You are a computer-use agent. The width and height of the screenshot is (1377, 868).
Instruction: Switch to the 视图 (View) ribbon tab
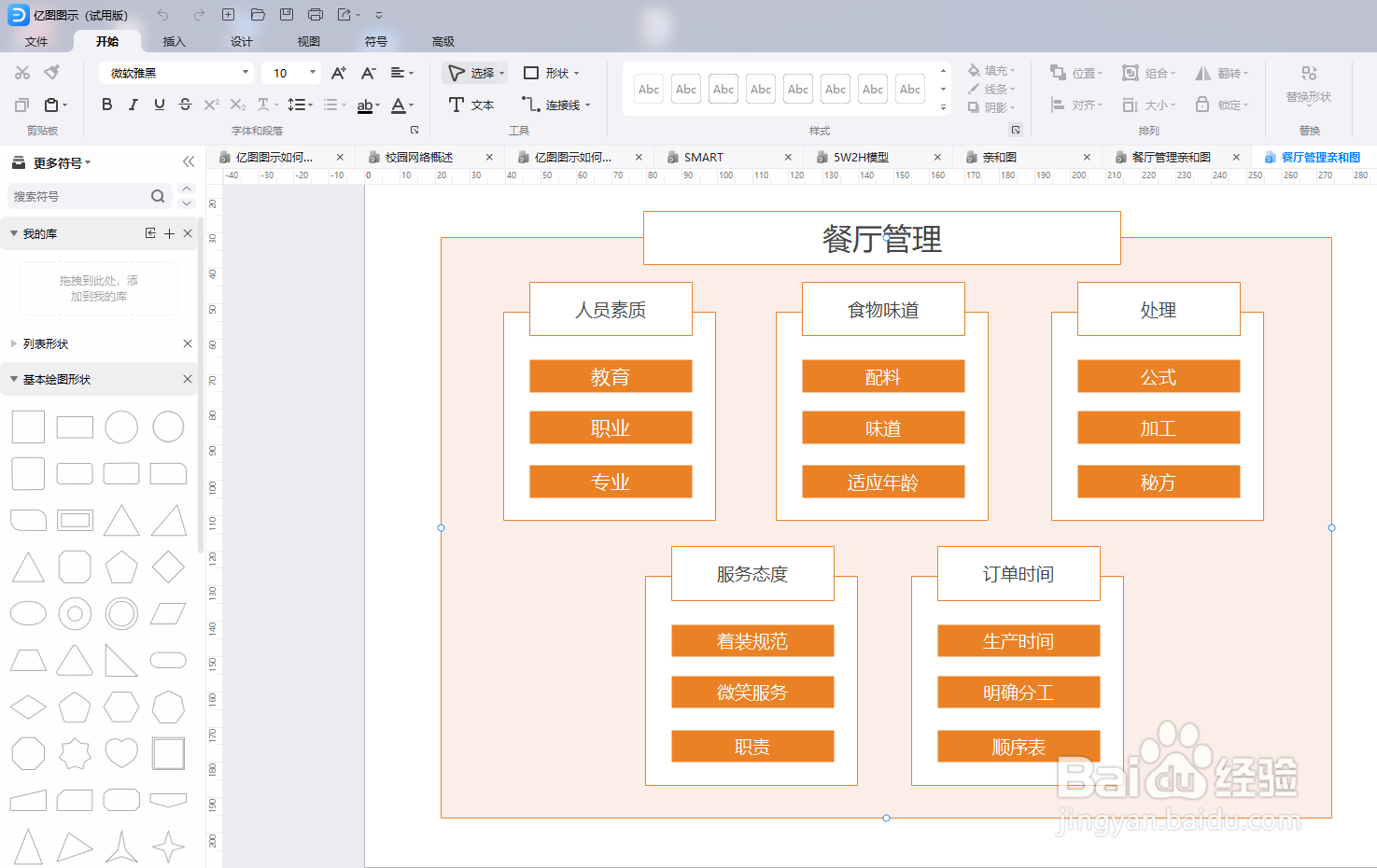(309, 41)
